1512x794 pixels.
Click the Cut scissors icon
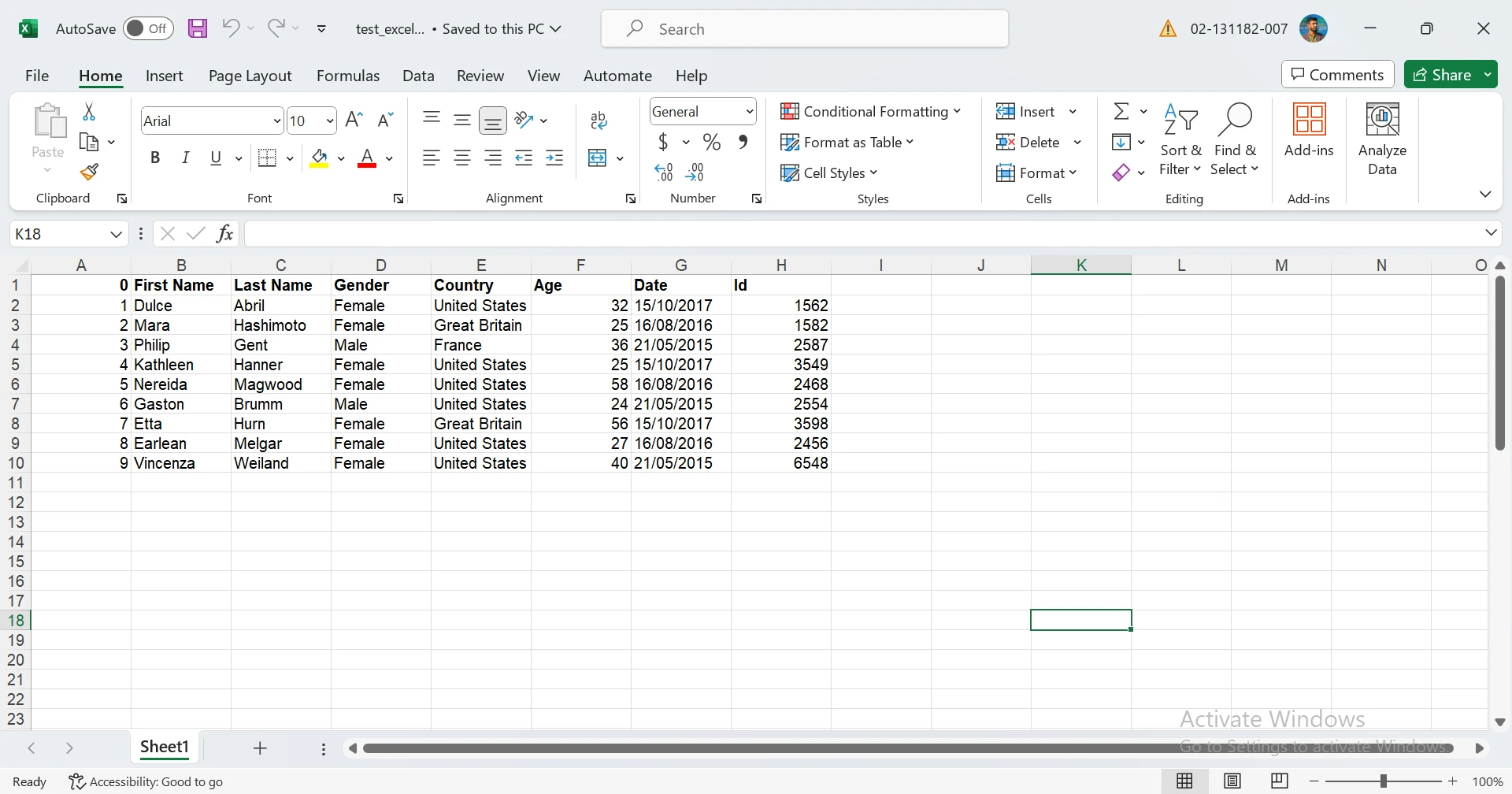(x=89, y=113)
